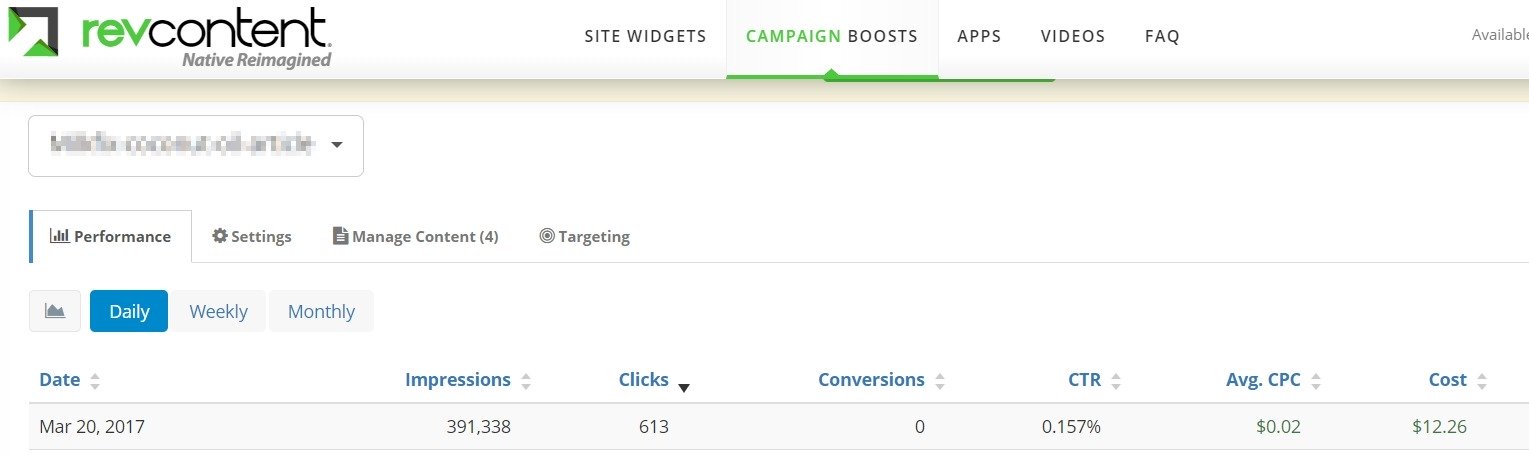1529x456 pixels.
Task: Sort by Avg. CPC column arrows
Action: pyautogui.click(x=1316, y=381)
